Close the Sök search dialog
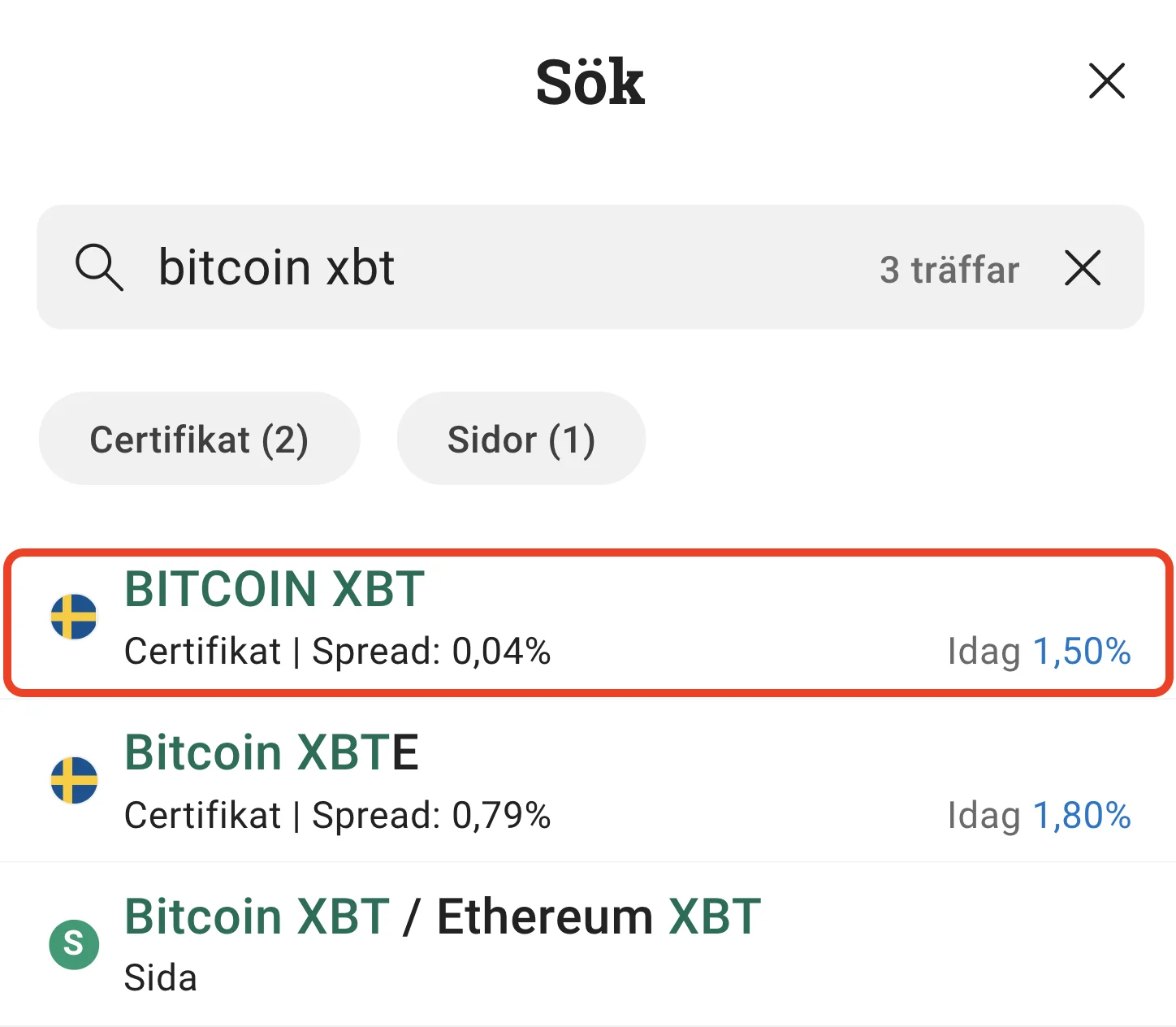 coord(1106,81)
